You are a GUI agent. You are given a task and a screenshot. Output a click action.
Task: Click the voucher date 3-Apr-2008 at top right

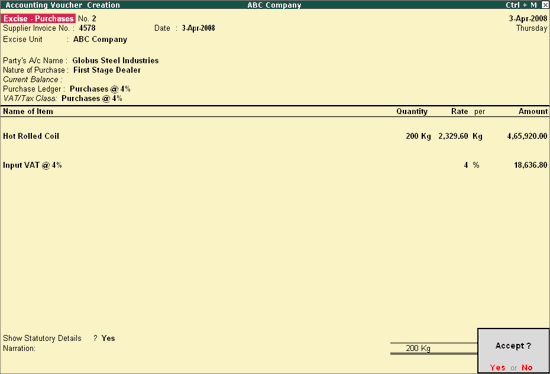(x=528, y=19)
